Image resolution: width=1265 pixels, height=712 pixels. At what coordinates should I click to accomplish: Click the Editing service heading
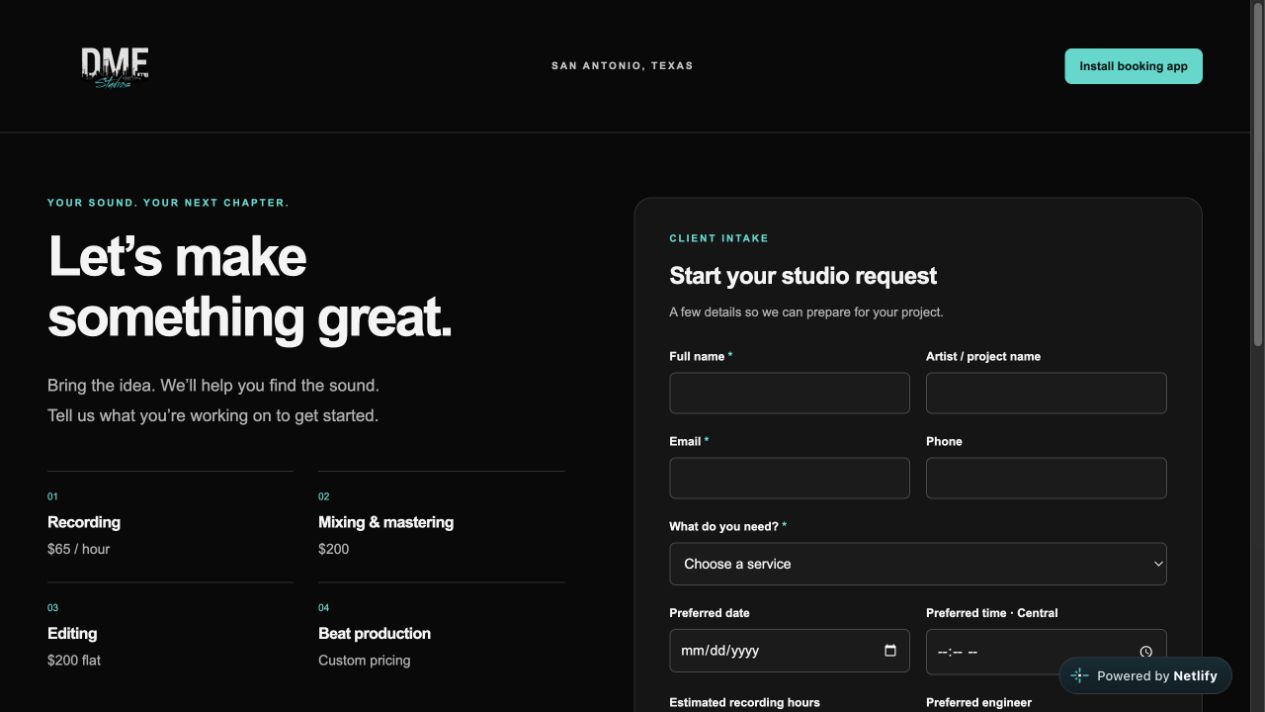click(72, 633)
